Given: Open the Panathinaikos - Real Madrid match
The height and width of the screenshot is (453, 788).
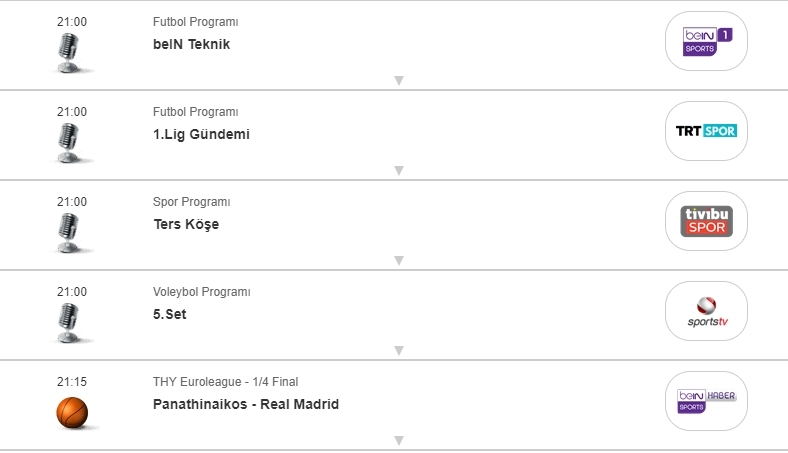Looking at the screenshot, I should pos(245,404).
